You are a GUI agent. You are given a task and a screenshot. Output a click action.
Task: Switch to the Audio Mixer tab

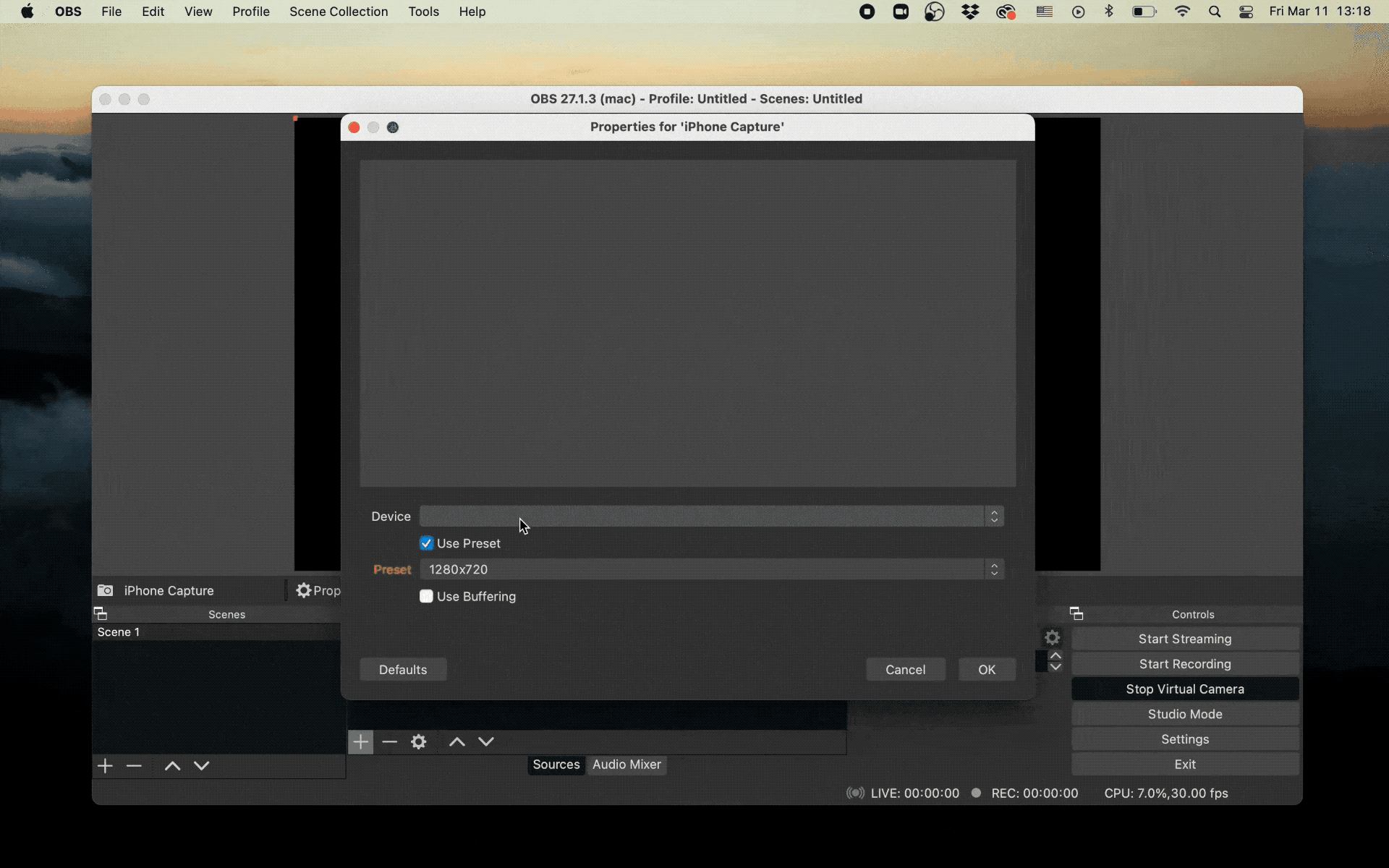[x=626, y=765]
